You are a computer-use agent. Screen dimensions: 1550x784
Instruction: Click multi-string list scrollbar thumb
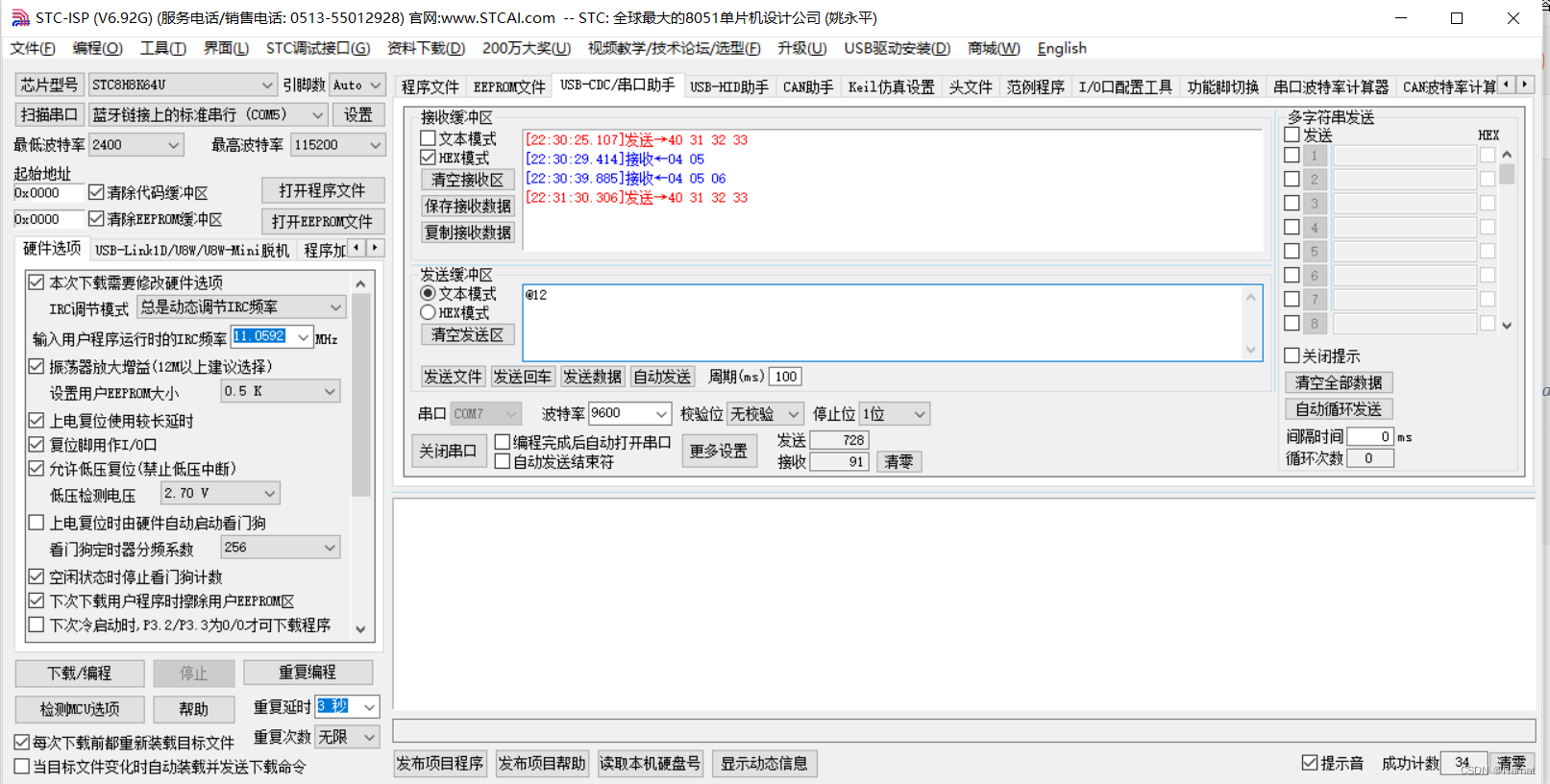(x=1507, y=174)
